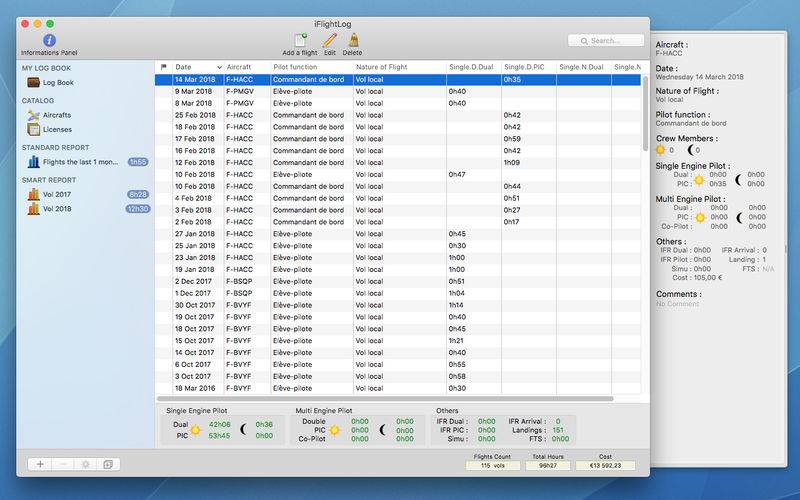This screenshot has width=800, height=500.
Task: Select the 2 Dec 2017 flight row
Action: pos(398,281)
